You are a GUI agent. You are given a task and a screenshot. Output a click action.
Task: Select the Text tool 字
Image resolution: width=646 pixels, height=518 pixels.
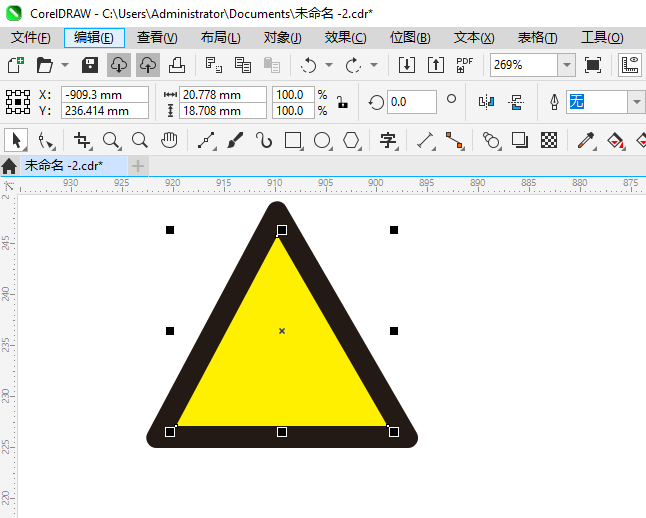tap(388, 141)
